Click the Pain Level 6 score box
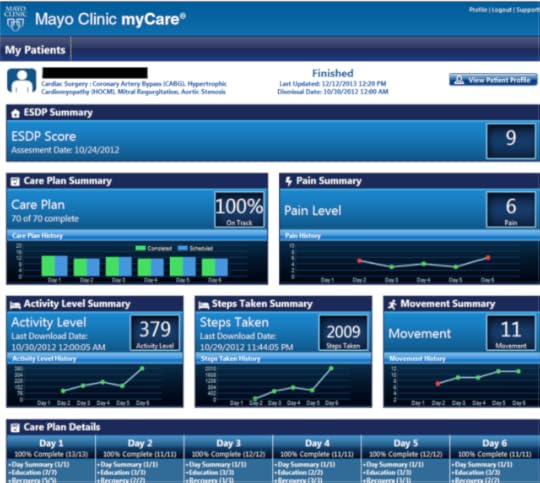This screenshot has height=483, width=540. click(511, 209)
